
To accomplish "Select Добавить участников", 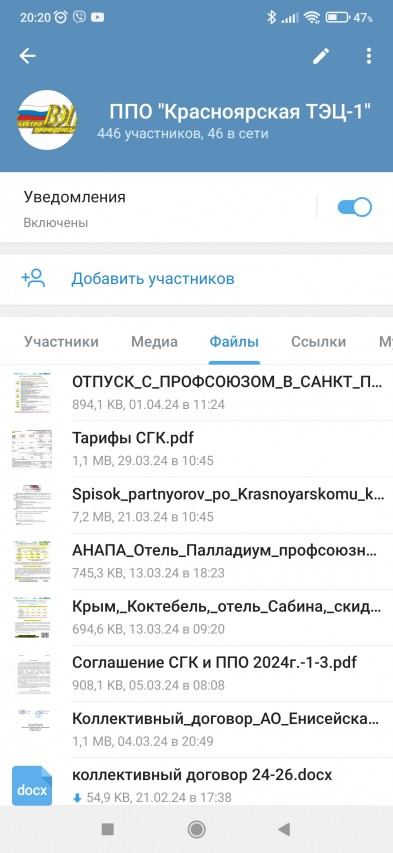I will point(153,279).
